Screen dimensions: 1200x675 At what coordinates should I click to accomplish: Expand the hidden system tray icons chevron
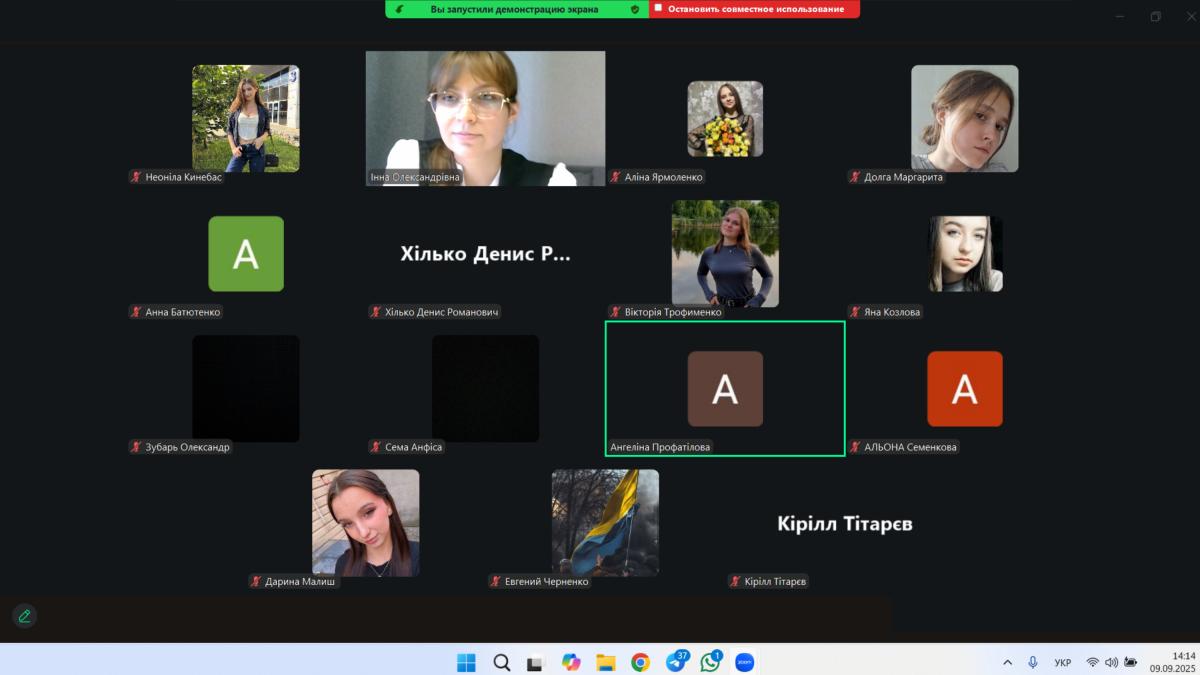point(1007,662)
